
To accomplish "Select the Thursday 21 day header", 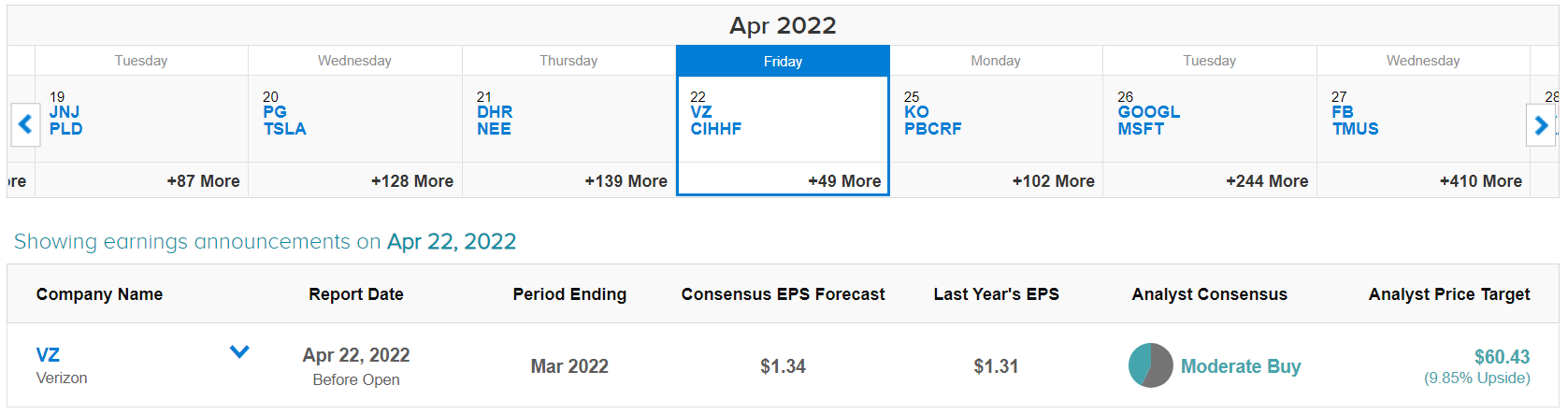I will click(x=568, y=61).
